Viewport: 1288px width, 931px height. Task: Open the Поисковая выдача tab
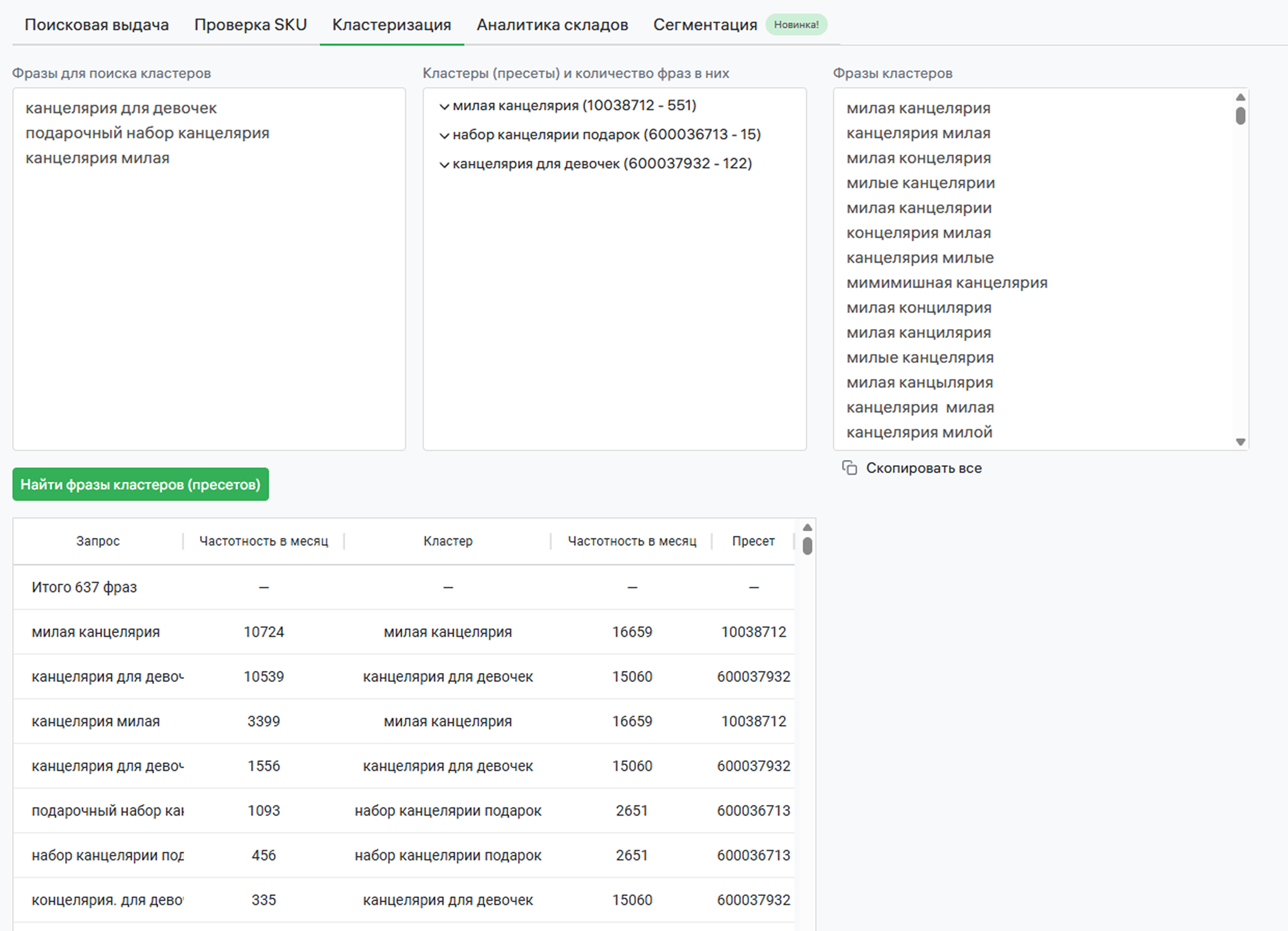[97, 25]
